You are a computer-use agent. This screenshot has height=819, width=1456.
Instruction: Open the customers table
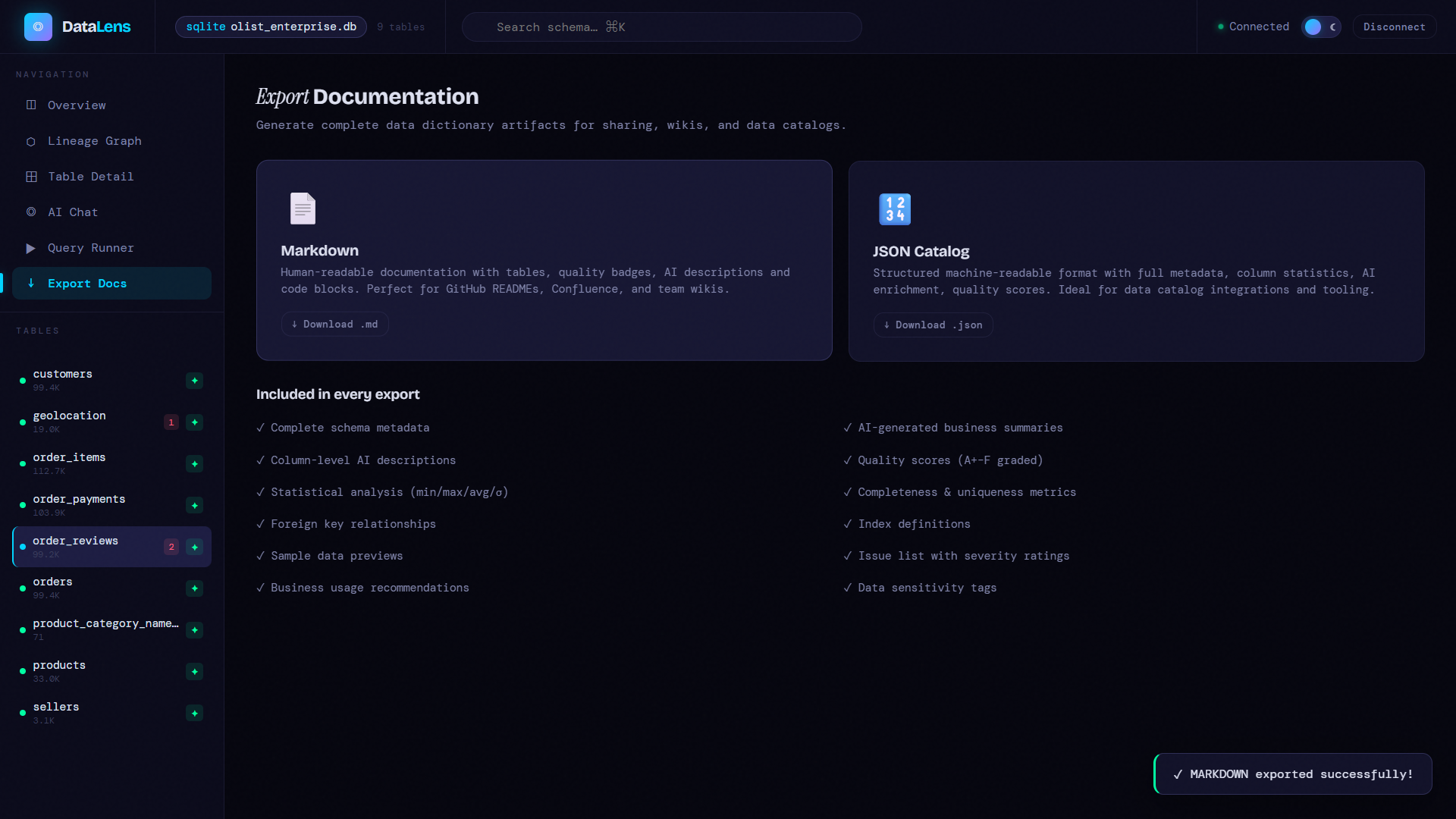(111, 381)
